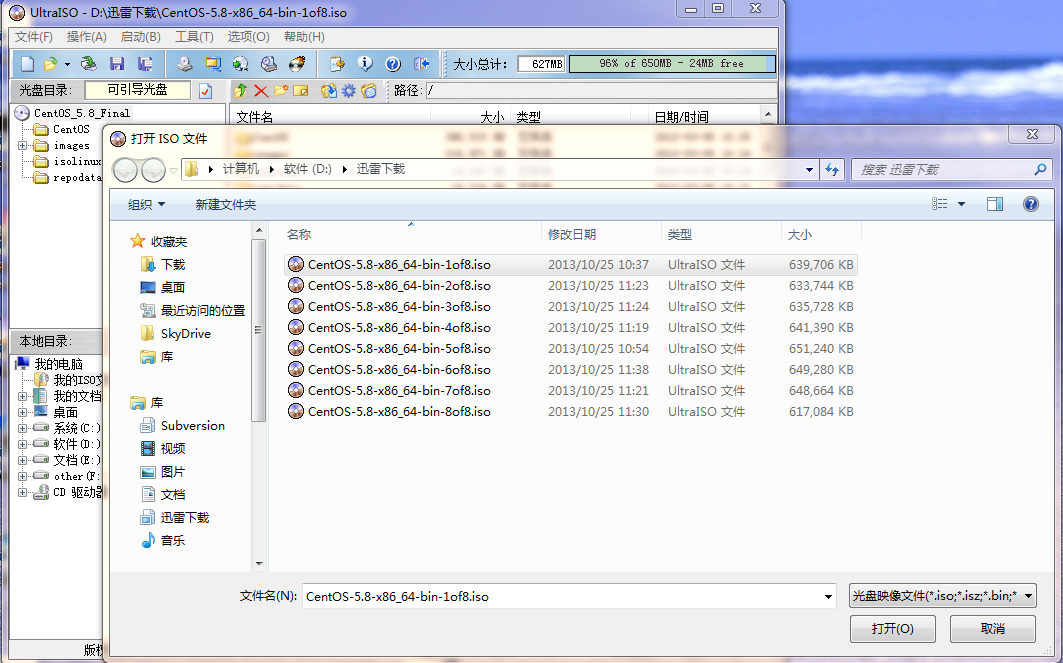
Task: Select 下载 in favorites sidebar
Action: click(173, 265)
